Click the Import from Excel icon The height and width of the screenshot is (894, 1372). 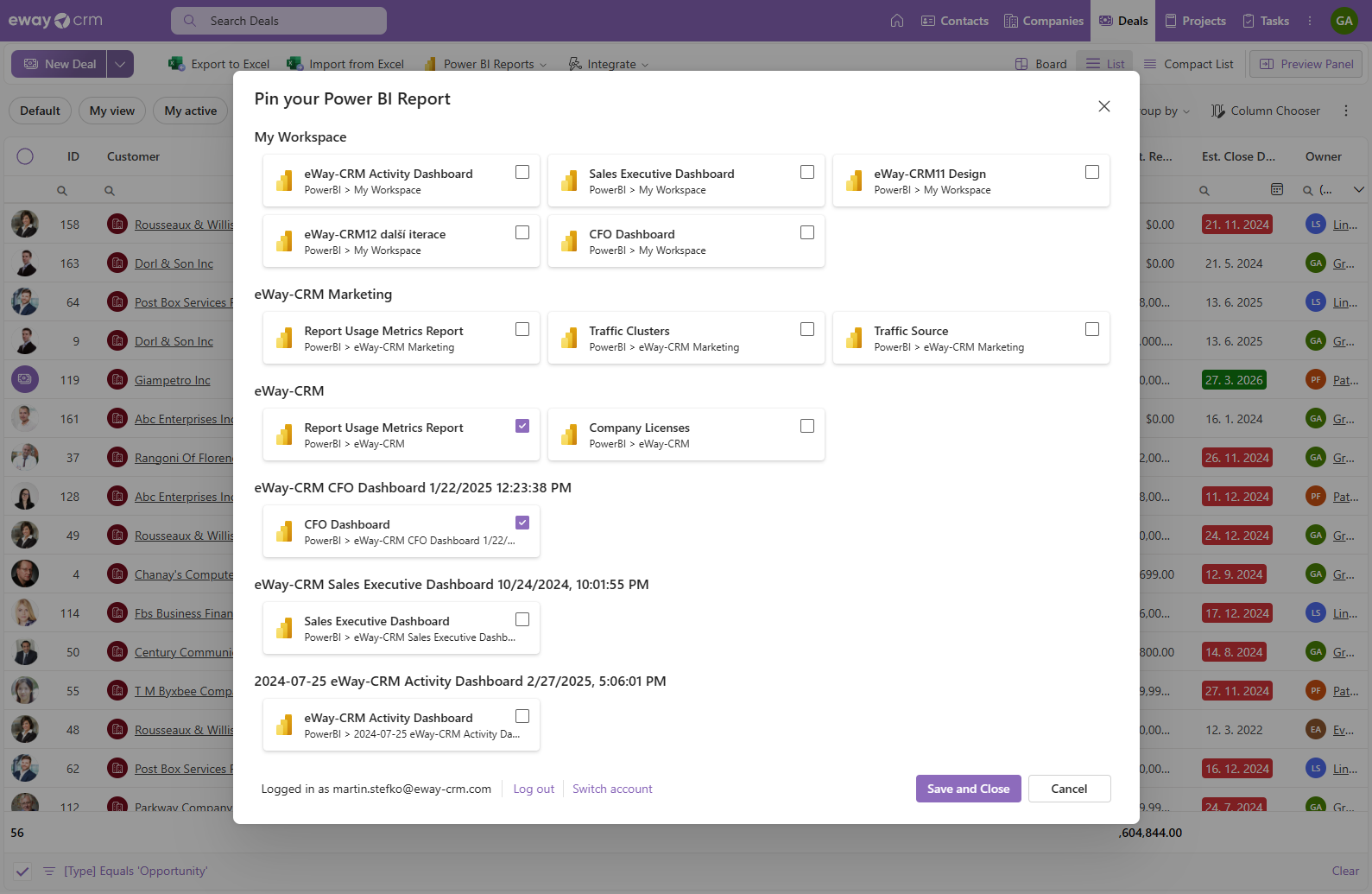pos(294,64)
